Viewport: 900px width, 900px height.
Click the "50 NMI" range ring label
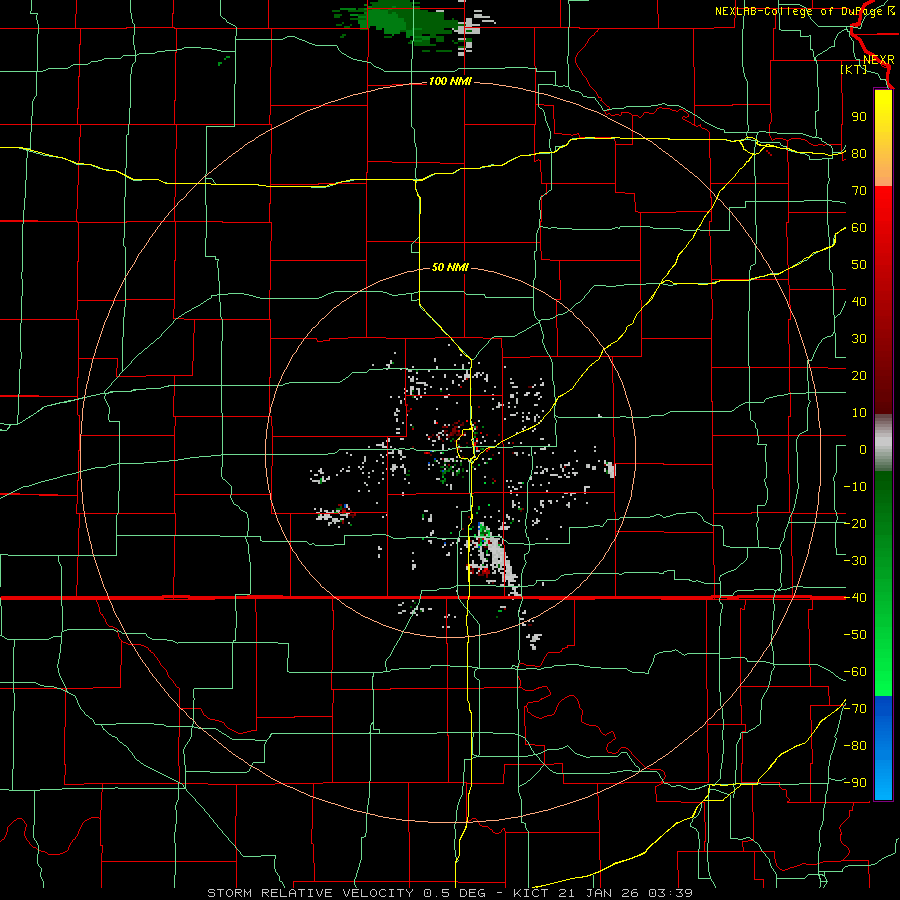(450, 267)
